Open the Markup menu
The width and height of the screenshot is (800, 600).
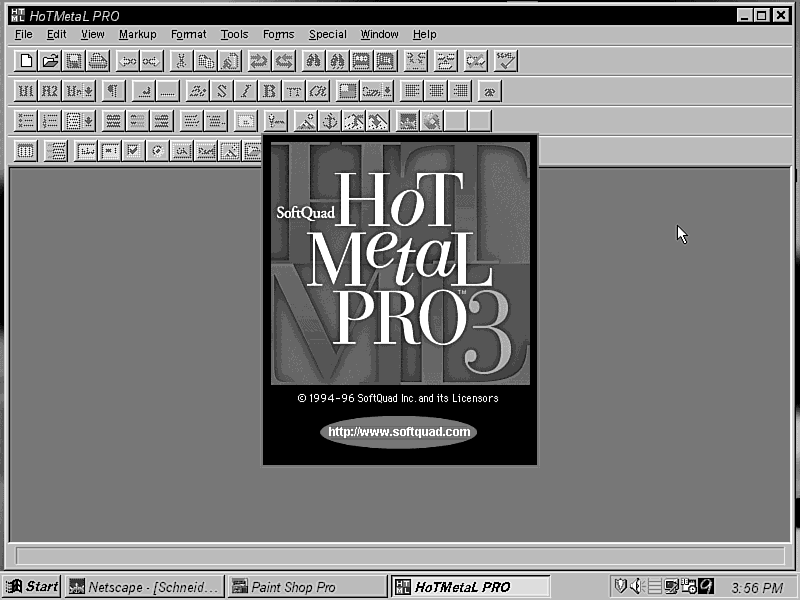click(137, 34)
